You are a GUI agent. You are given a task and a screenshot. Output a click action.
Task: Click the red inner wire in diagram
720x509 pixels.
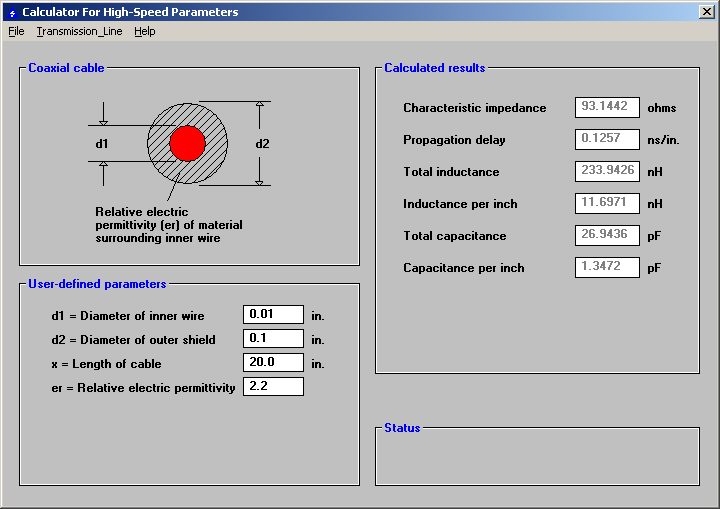pos(187,143)
